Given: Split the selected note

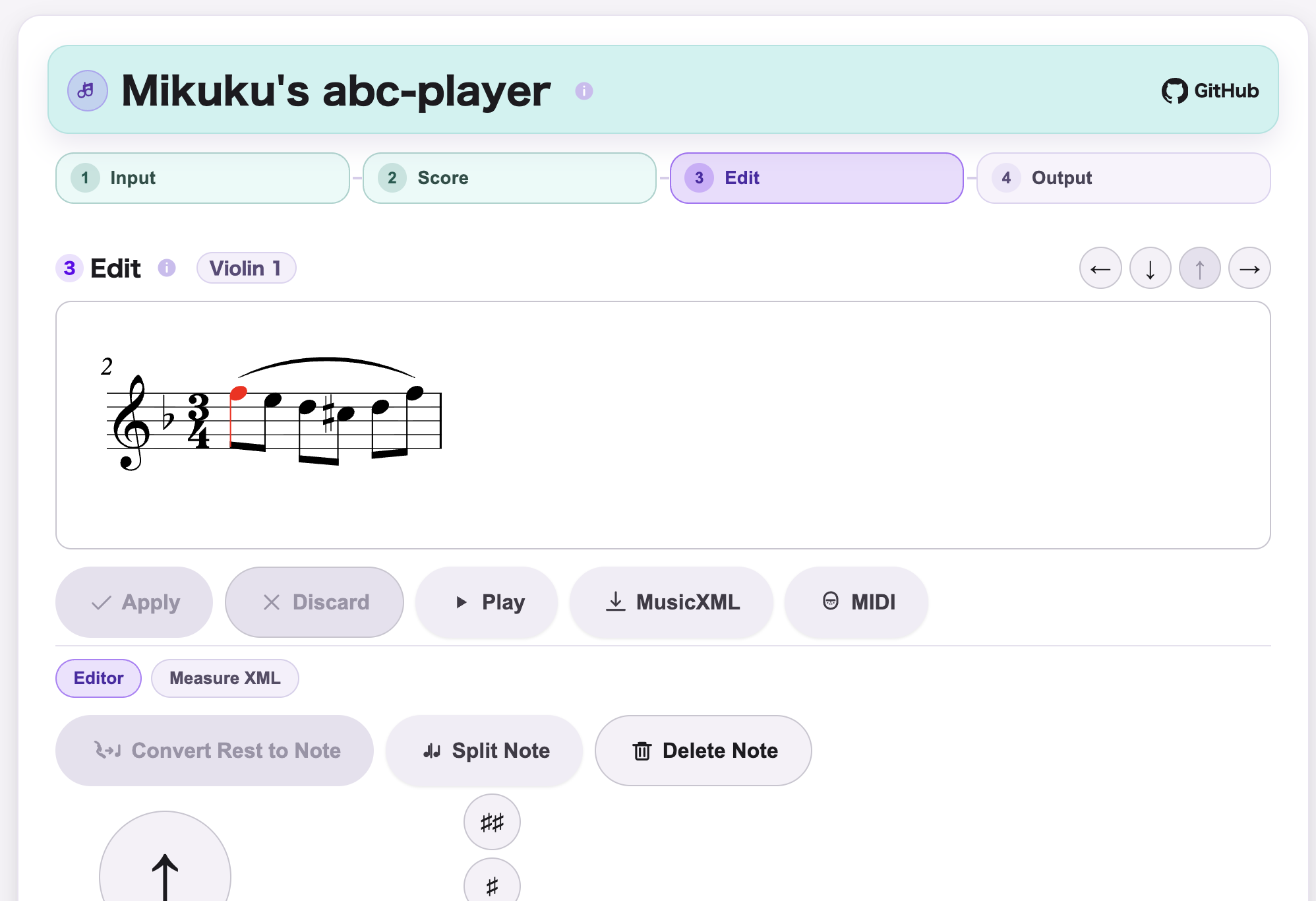Looking at the screenshot, I should 484,751.
